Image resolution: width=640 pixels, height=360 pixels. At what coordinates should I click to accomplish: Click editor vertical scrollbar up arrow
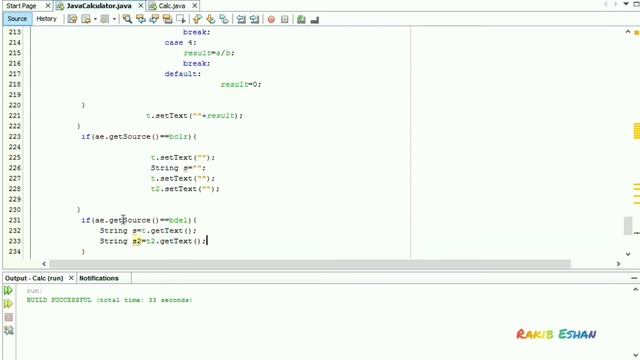click(x=628, y=32)
